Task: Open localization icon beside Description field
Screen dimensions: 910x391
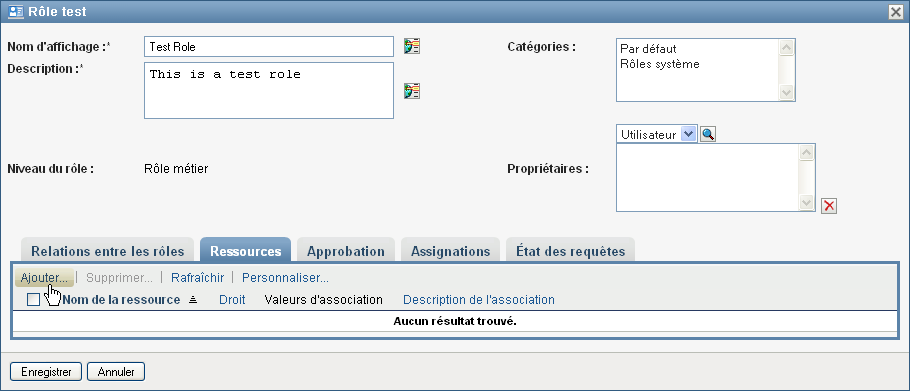Action: [x=412, y=90]
